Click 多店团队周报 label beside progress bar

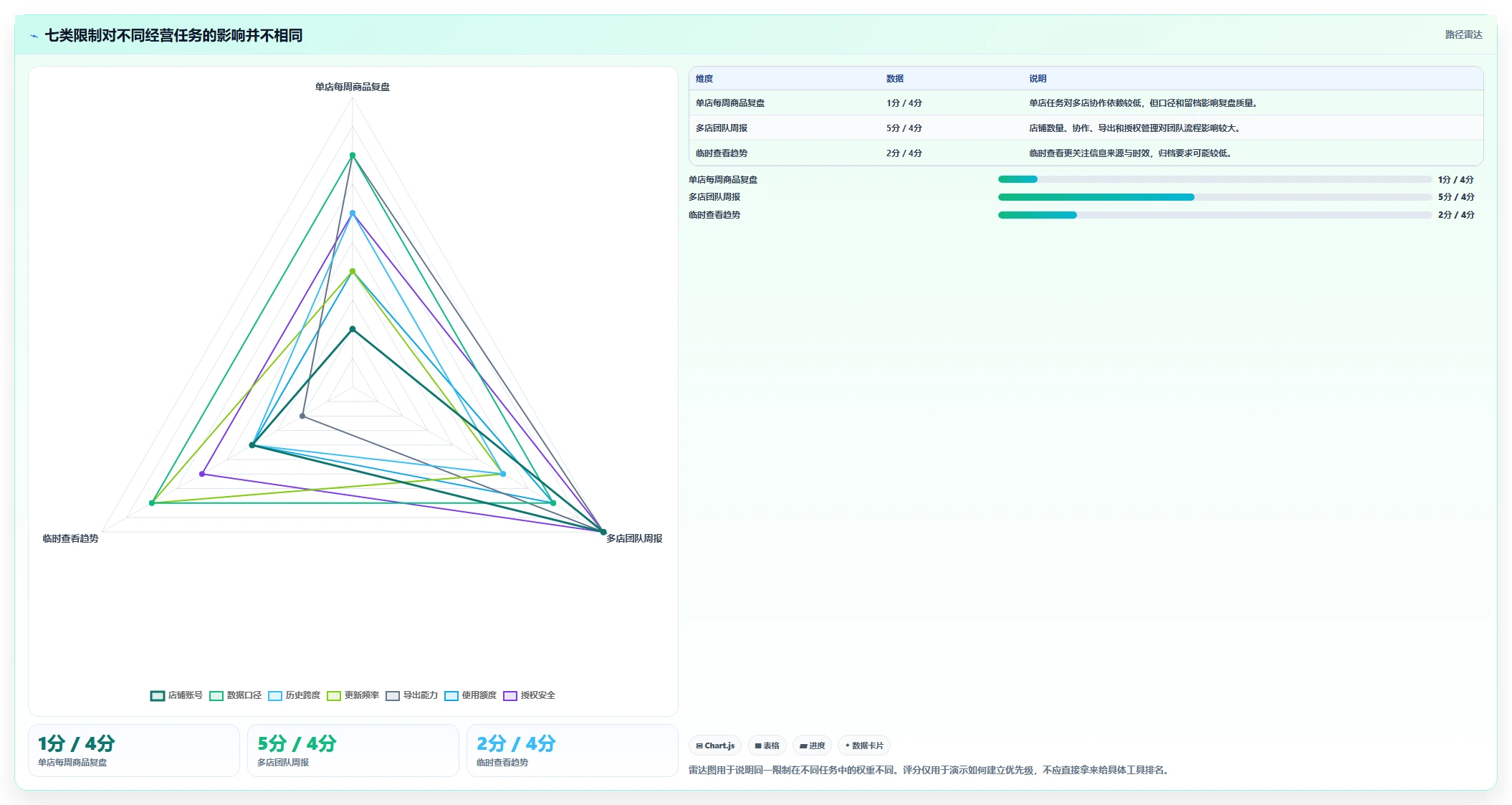click(x=714, y=197)
